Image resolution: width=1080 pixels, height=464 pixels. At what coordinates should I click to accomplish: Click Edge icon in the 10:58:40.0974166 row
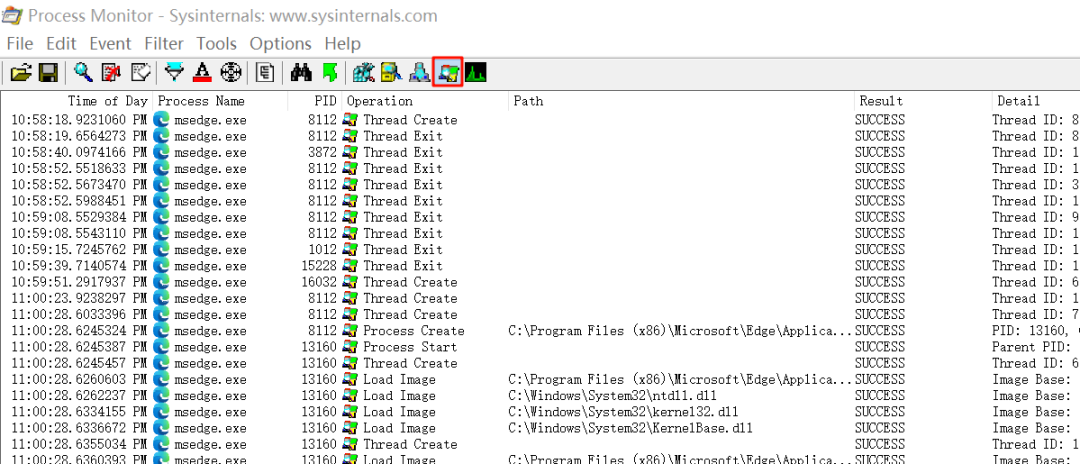pyautogui.click(x=162, y=152)
